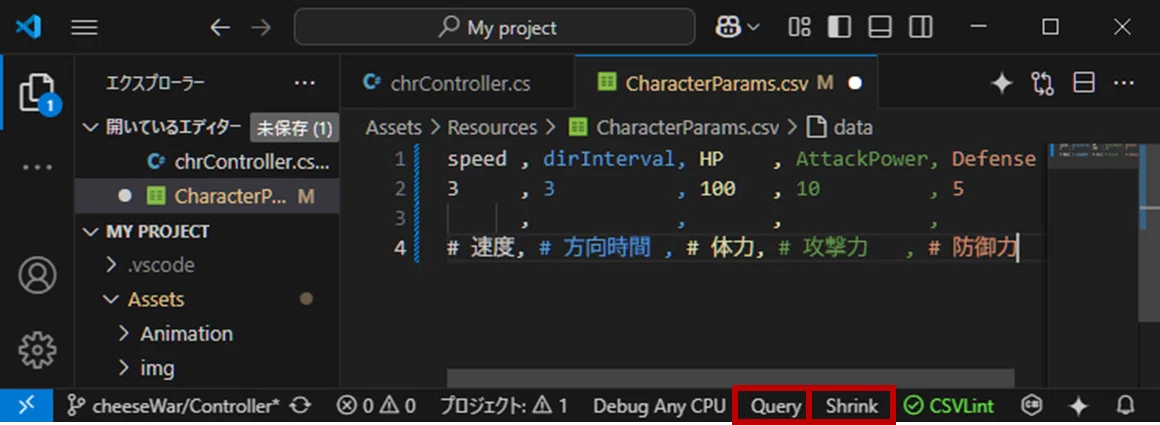Split the editor with split icon
Image resolution: width=1160 pixels, height=425 pixels.
(x=1084, y=84)
